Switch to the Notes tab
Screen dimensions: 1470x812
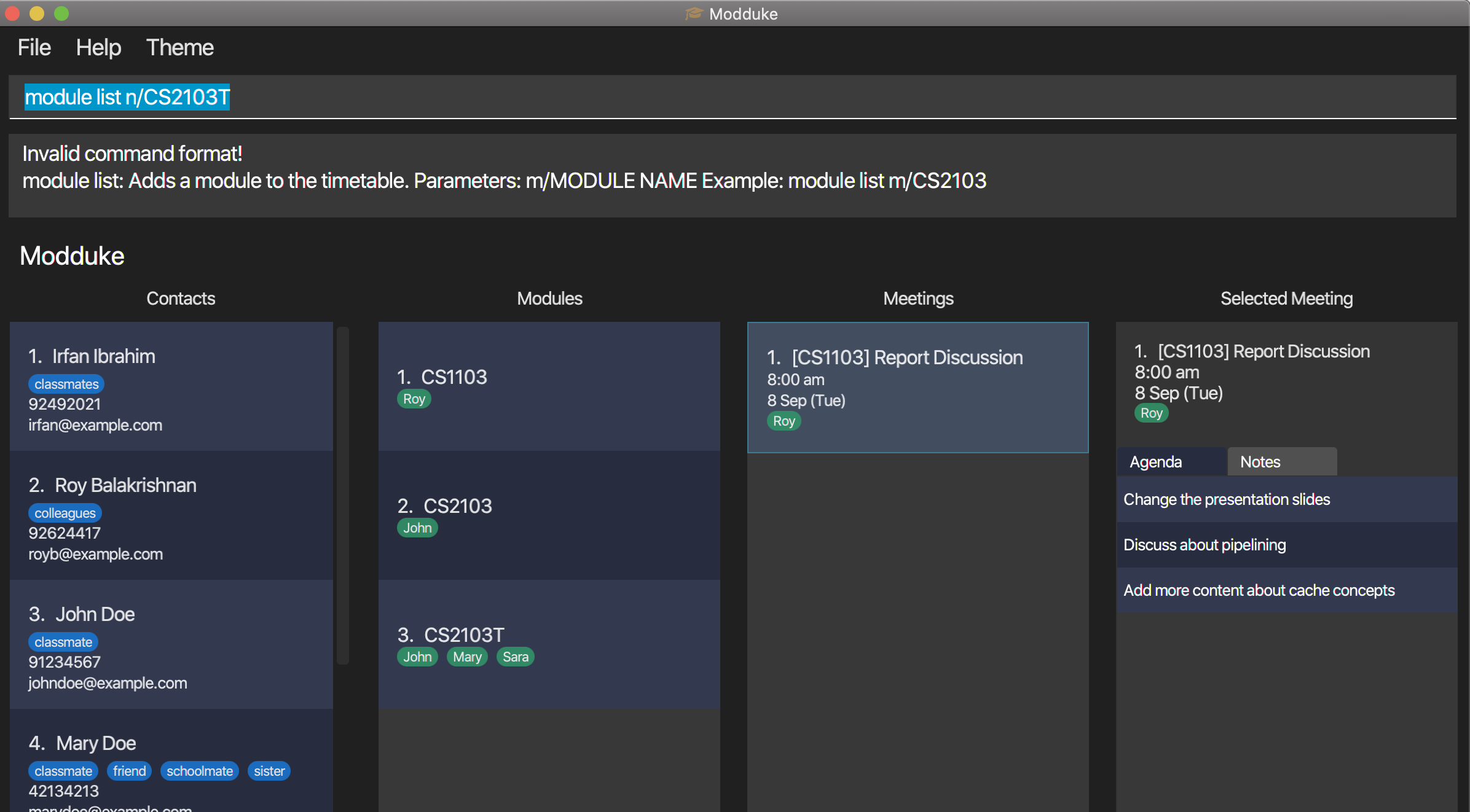pyautogui.click(x=1281, y=462)
